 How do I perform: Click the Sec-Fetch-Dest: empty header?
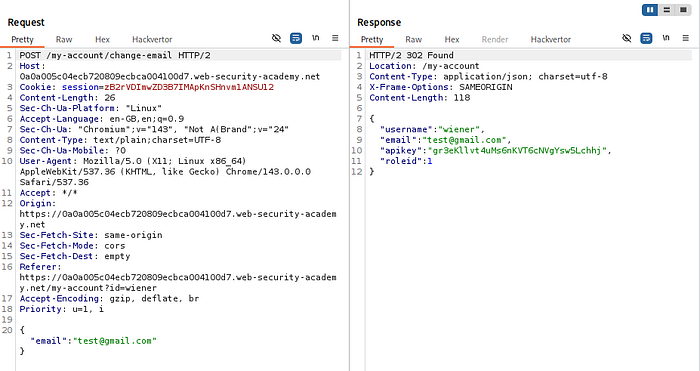pos(75,256)
